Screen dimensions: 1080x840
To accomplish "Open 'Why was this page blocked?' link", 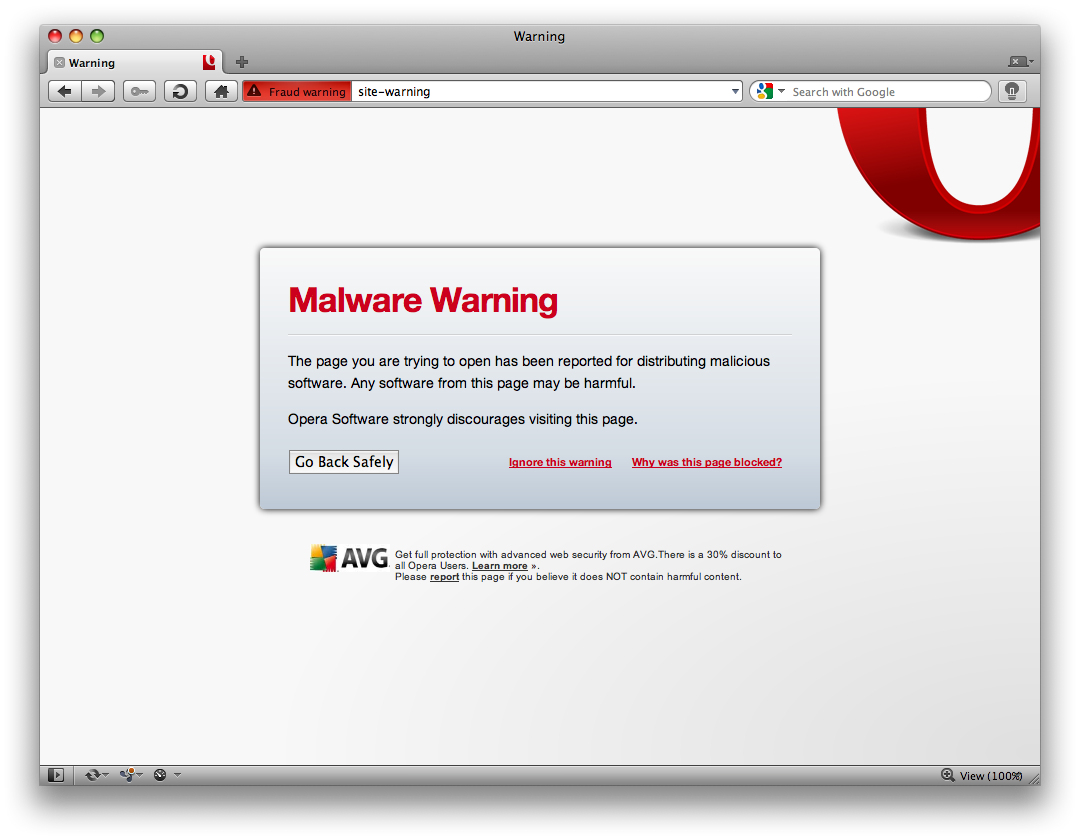I will pos(706,463).
